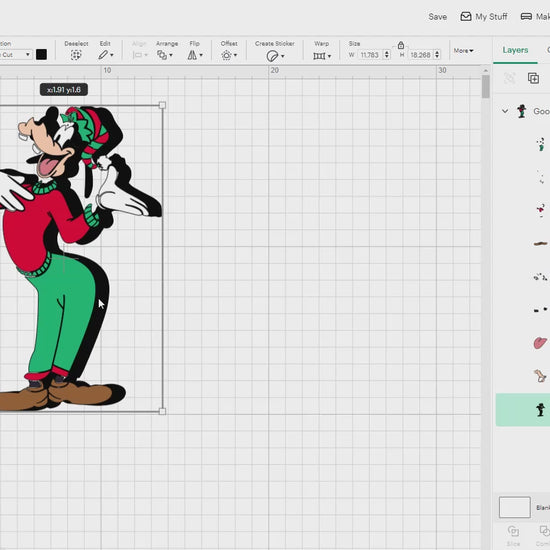Click the My Stuff envelope icon
Image resolution: width=550 pixels, height=550 pixels.
tap(466, 16)
